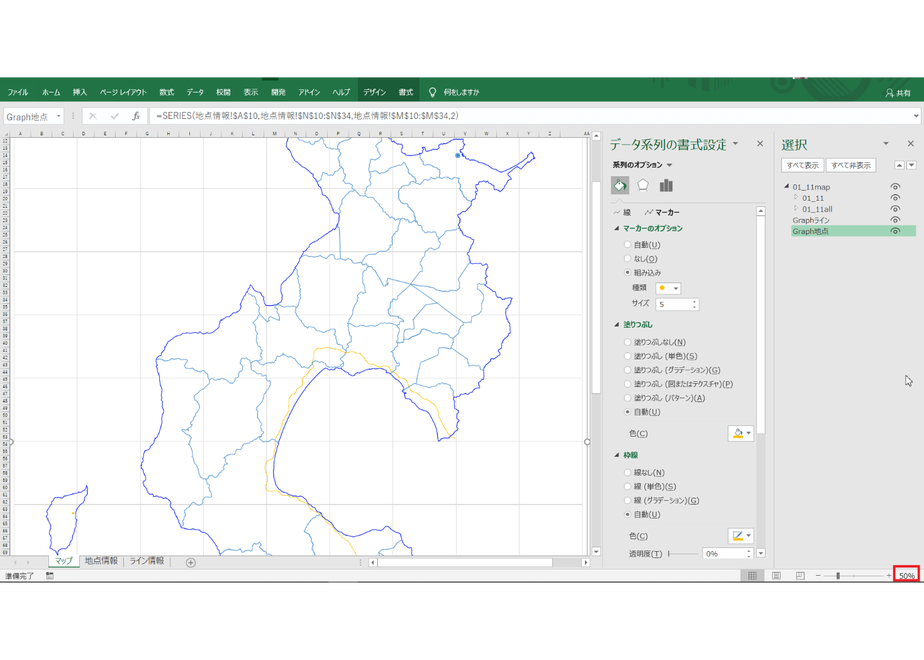Click the 50% zoom level indicator

tap(906, 575)
